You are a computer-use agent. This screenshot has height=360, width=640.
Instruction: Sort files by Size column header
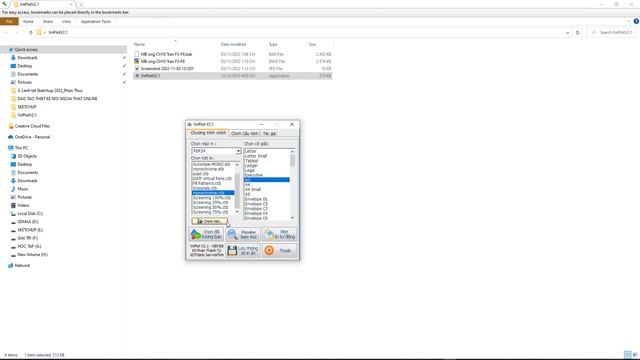click(x=312, y=44)
